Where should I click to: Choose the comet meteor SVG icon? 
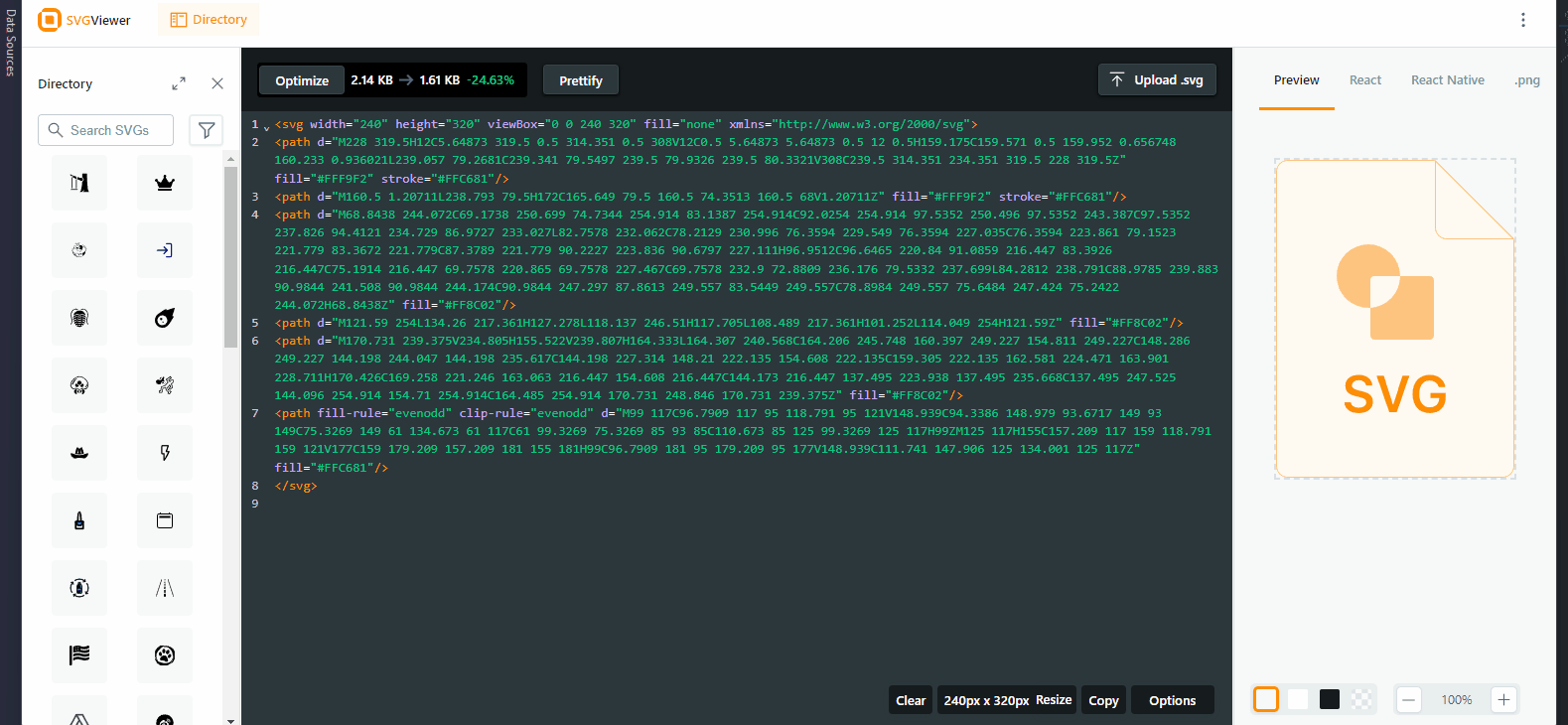[165, 318]
